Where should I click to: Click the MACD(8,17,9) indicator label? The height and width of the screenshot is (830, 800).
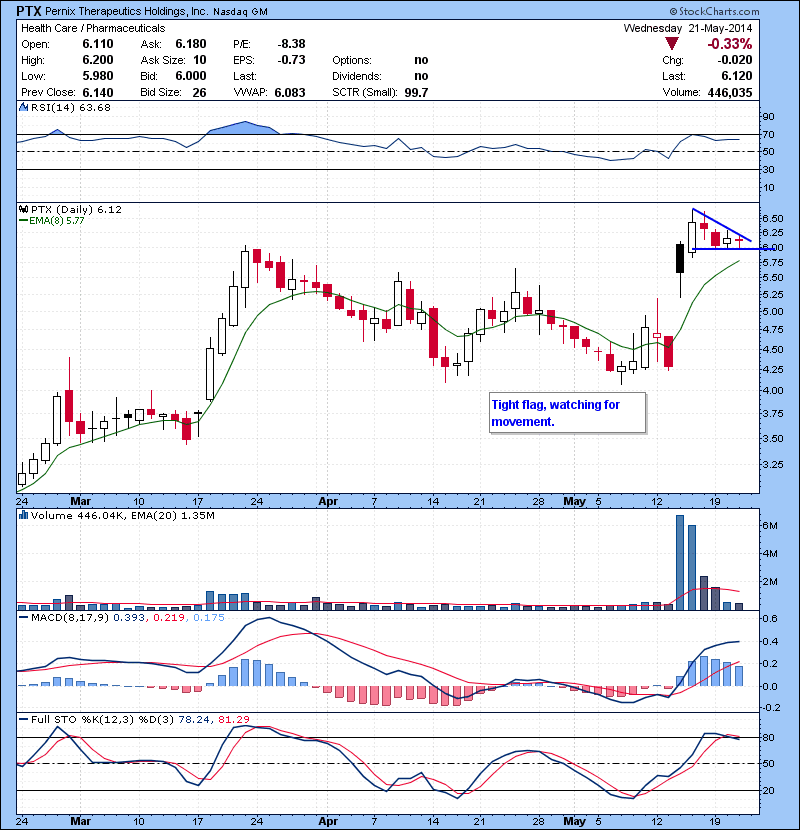[70, 617]
